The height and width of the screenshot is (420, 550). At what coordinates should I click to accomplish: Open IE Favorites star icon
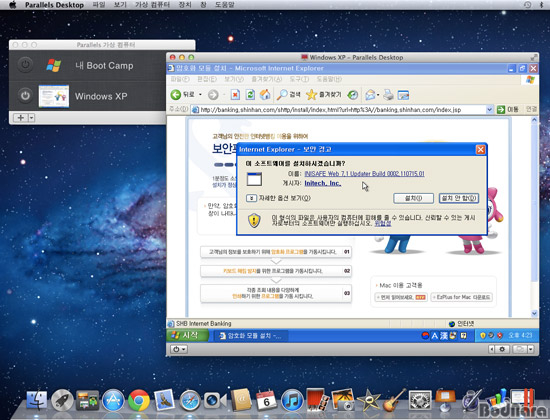pyautogui.click(x=311, y=94)
